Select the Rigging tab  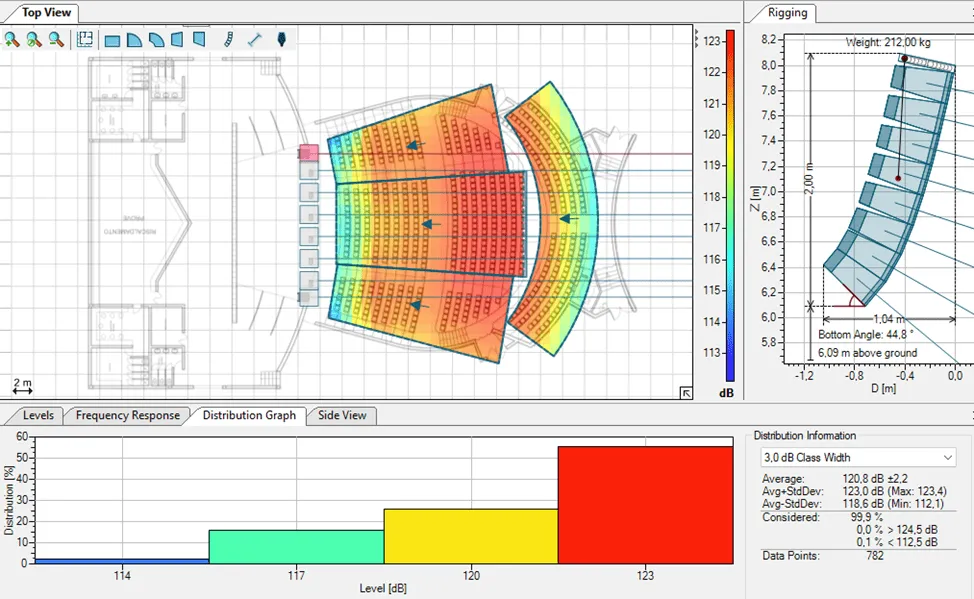tap(786, 13)
